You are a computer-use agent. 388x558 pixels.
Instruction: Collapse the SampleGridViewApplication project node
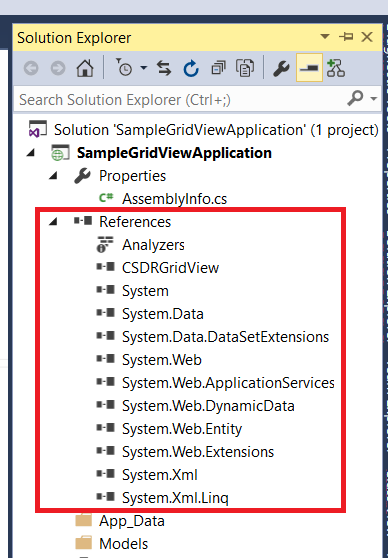[x=31, y=153]
